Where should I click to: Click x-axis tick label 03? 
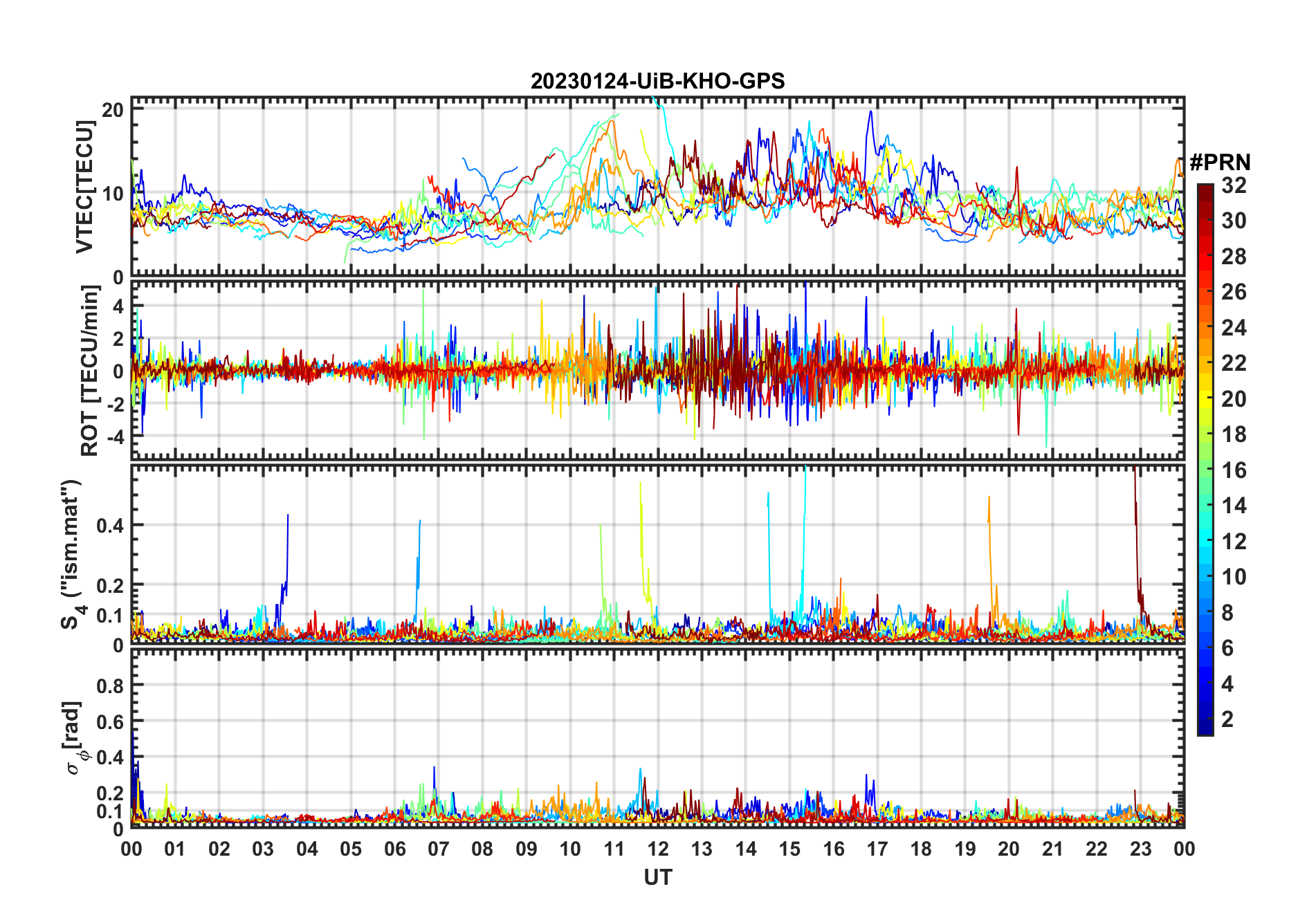pos(263,849)
